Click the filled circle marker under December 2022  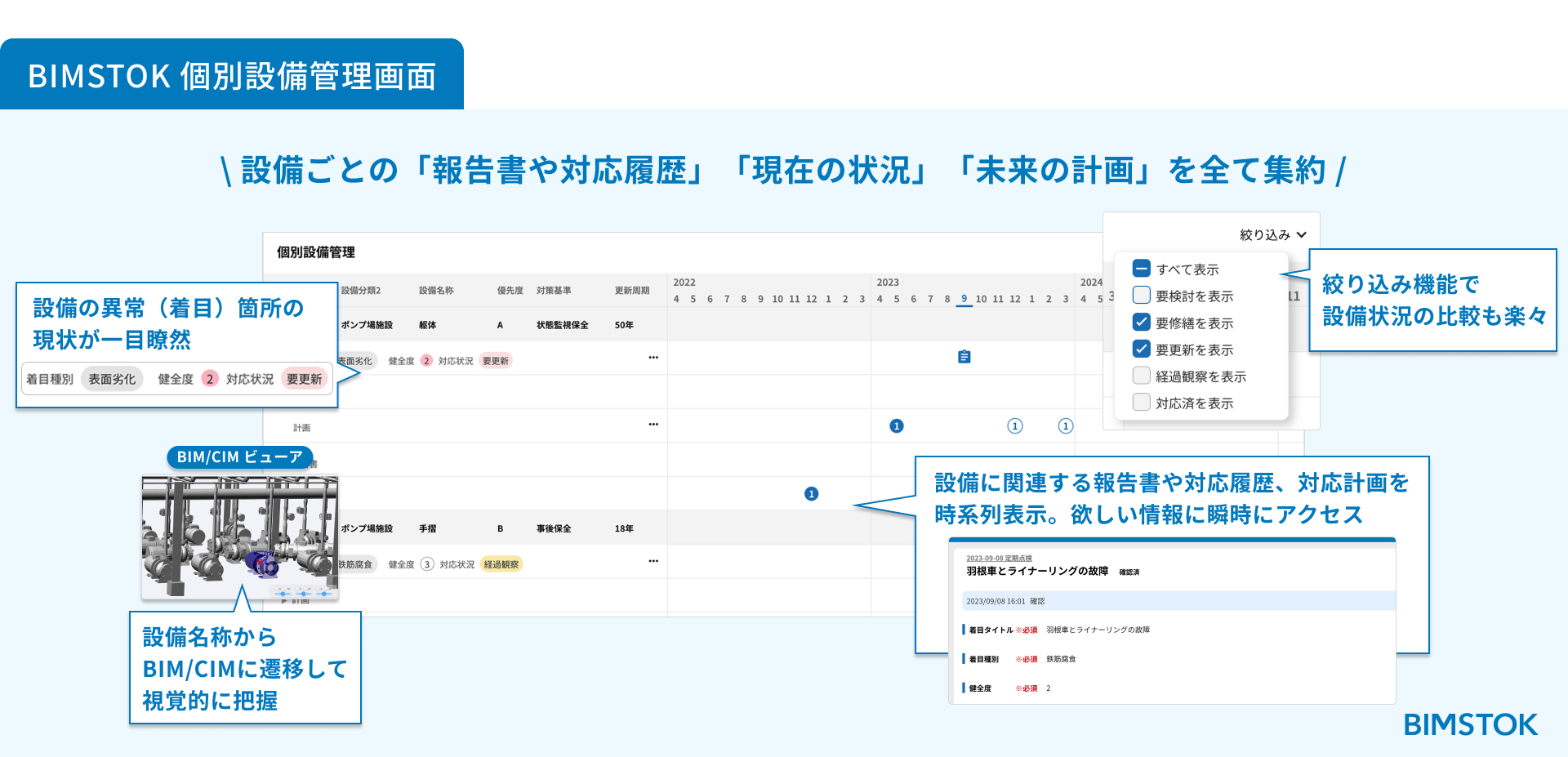[811, 494]
